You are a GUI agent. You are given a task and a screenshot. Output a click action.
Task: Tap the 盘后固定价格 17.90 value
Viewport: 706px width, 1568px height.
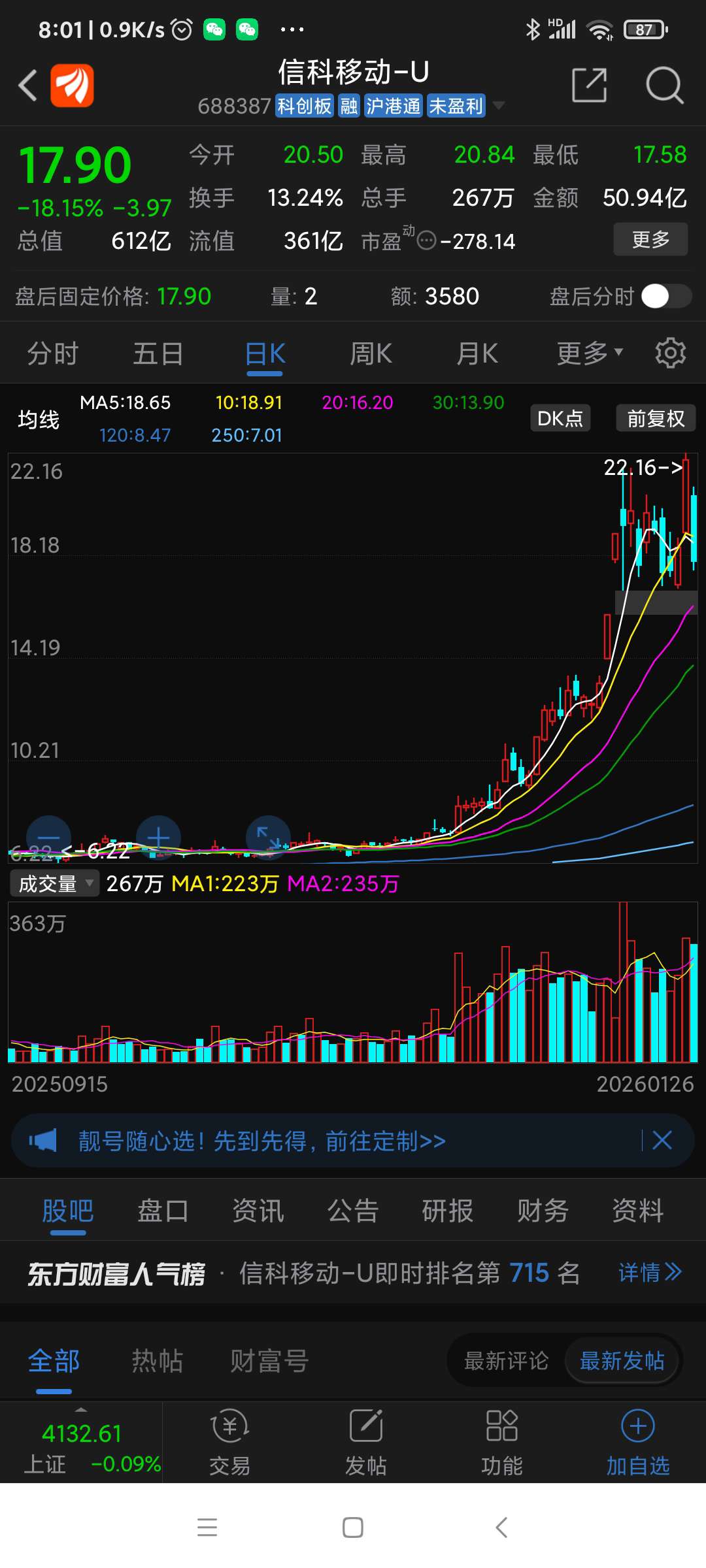(184, 297)
